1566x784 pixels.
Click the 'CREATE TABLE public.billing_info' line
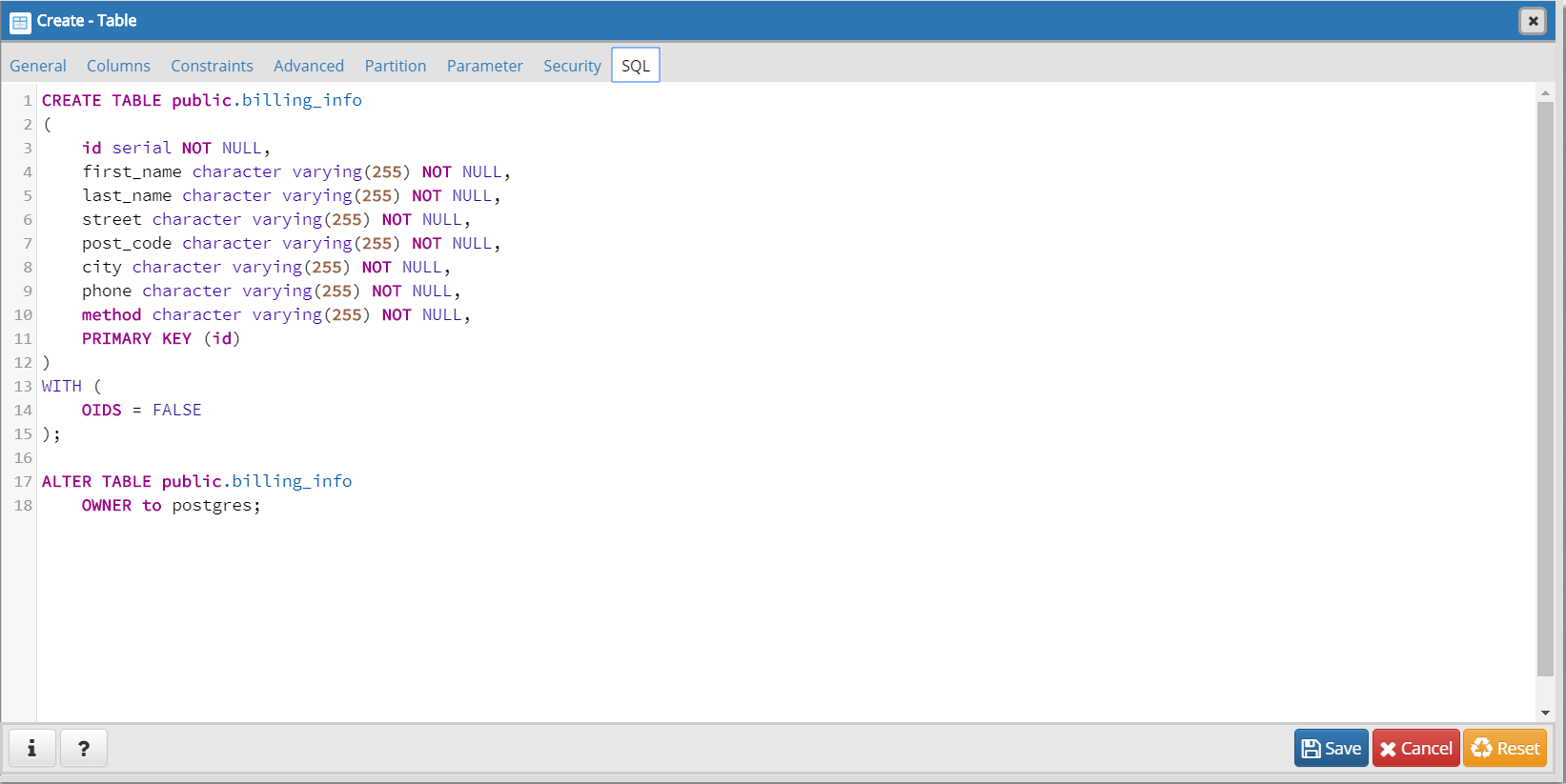[202, 100]
